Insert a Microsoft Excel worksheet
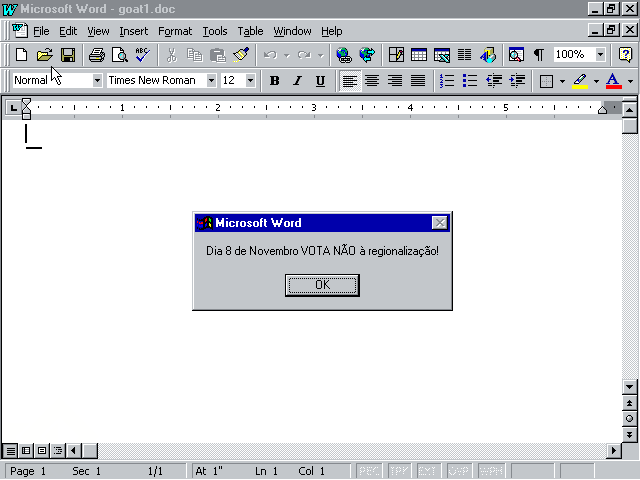The height and width of the screenshot is (480, 640). click(x=442, y=55)
